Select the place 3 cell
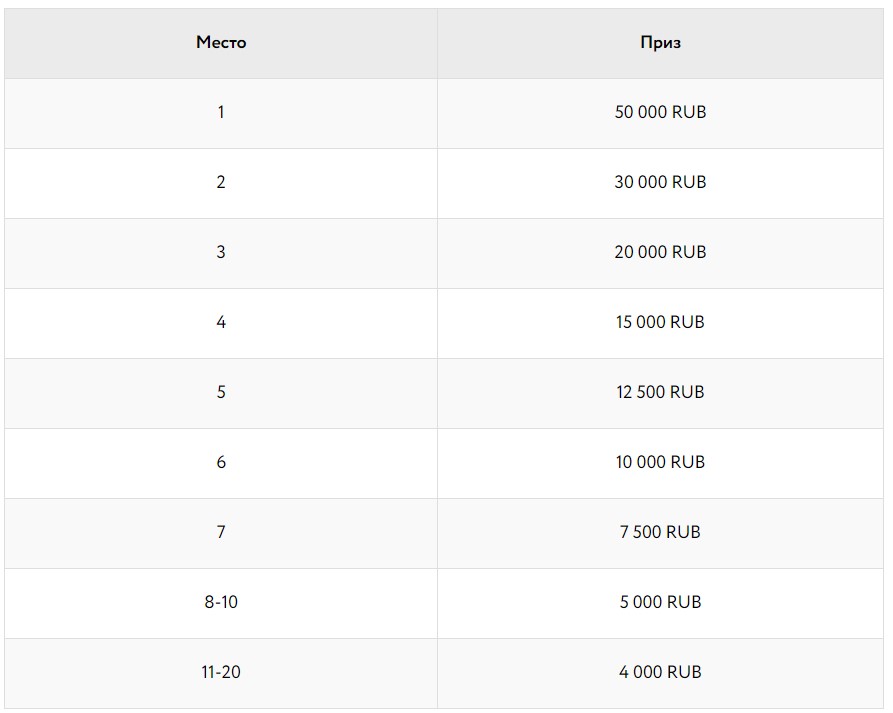Screen dimensions: 893x713 (221, 252)
